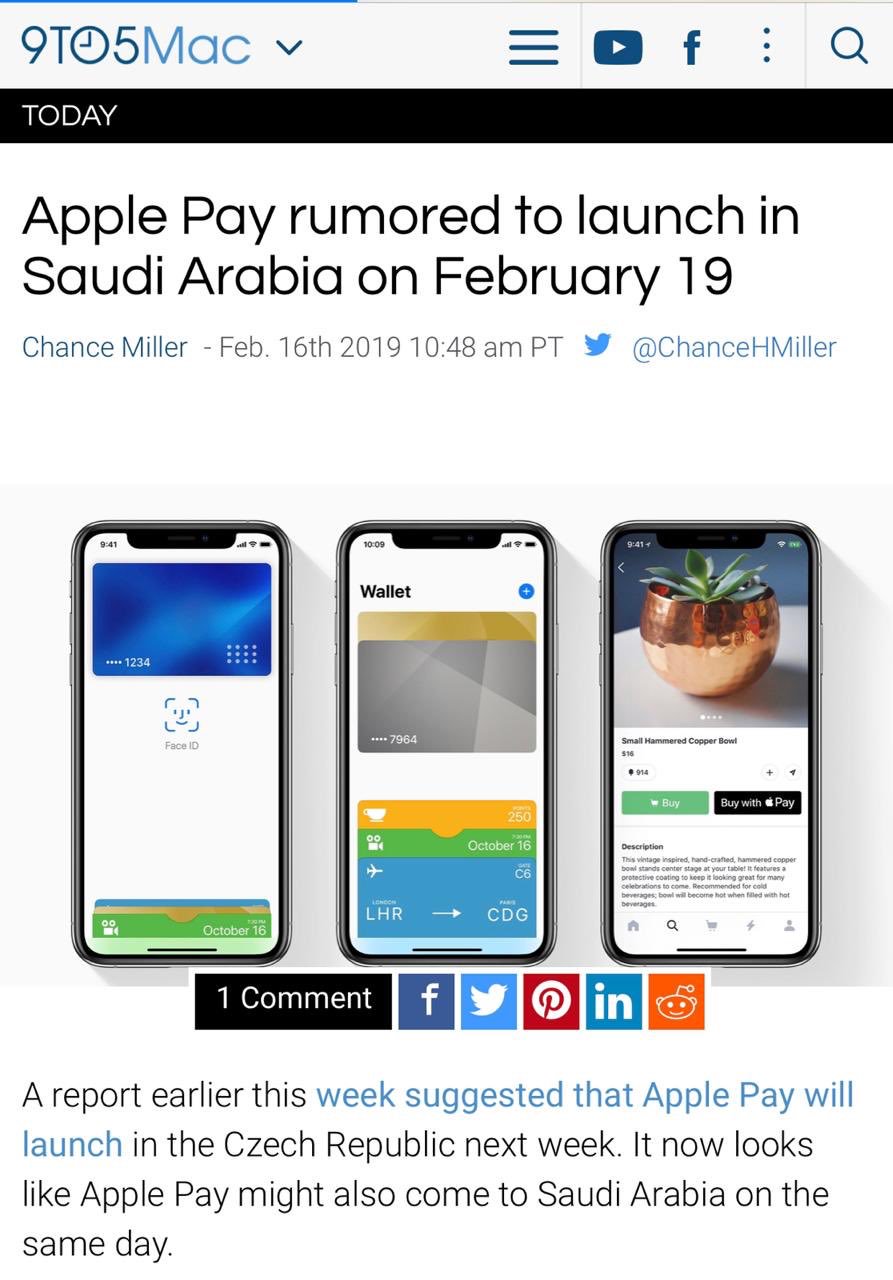Screen dimensions: 893x1280
Task: Select the TODAY section tab
Action: [x=69, y=115]
